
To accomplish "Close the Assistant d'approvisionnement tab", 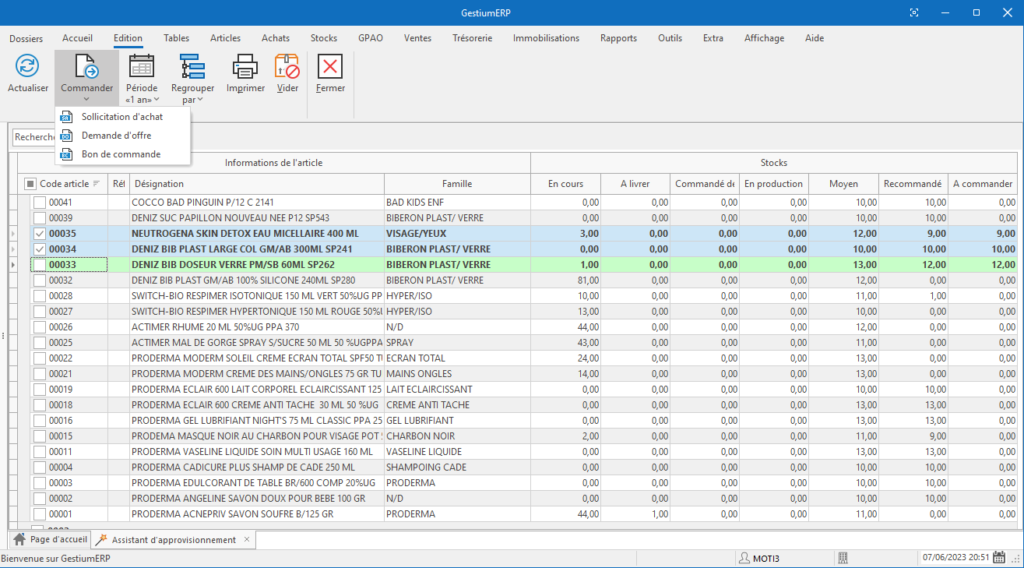I will click(247, 540).
